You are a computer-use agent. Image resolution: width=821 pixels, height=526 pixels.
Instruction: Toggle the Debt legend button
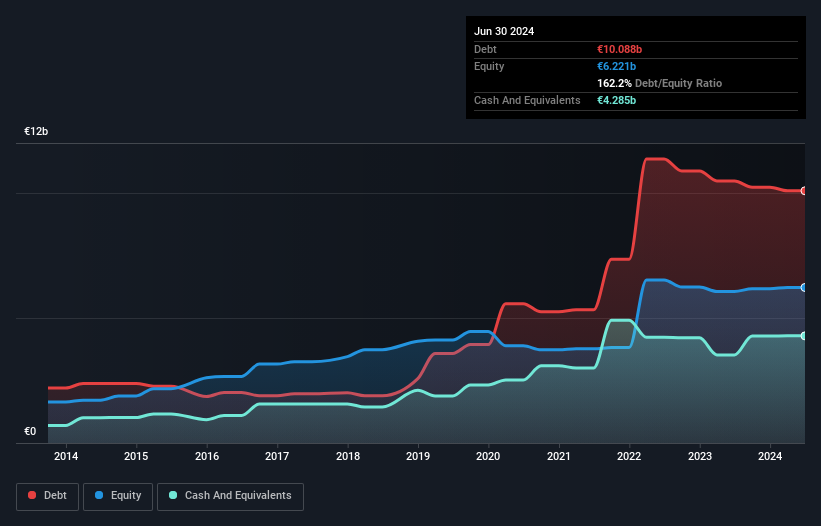[x=48, y=496]
